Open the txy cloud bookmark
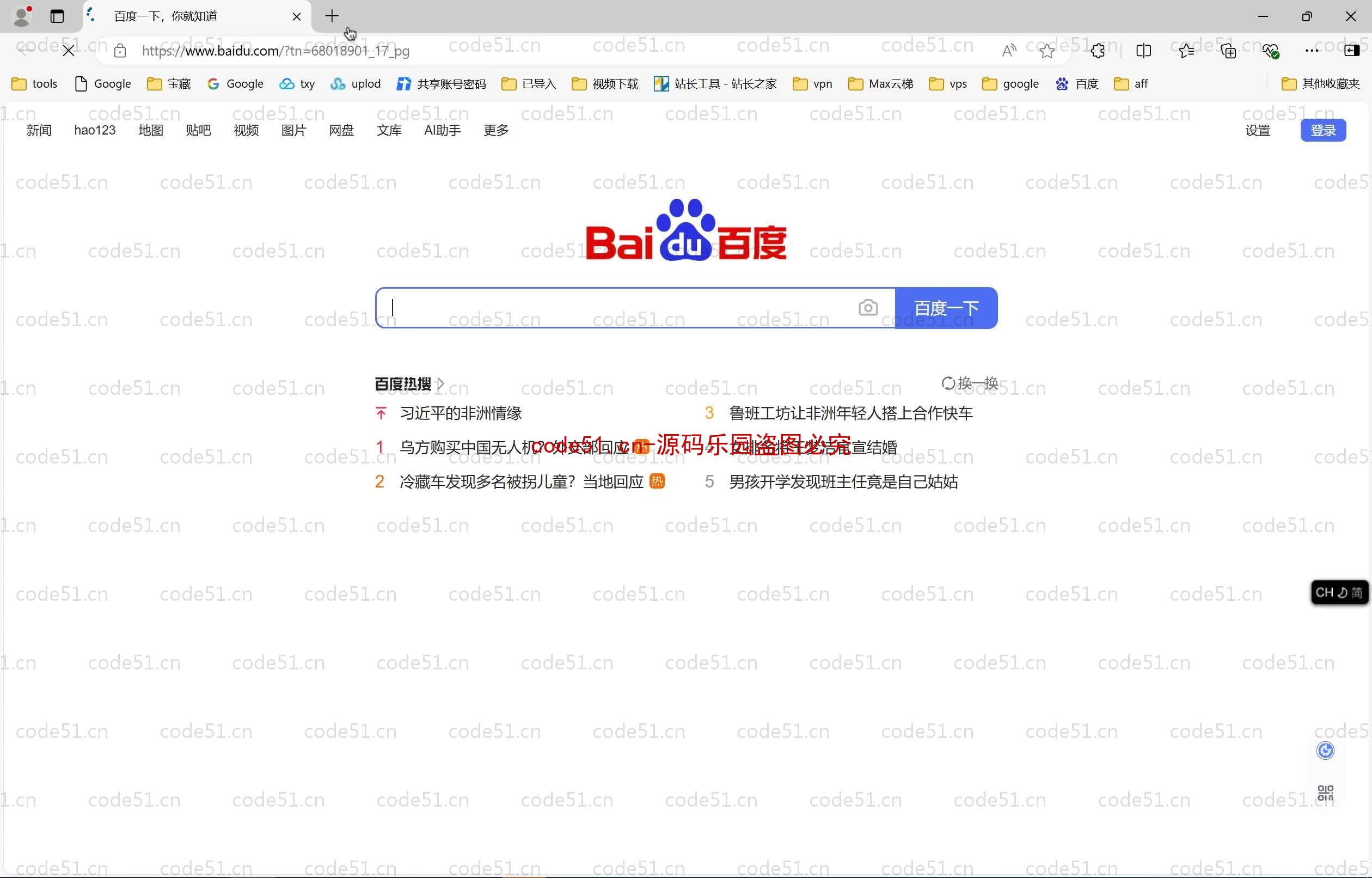The image size is (1372, 878). coord(297,84)
